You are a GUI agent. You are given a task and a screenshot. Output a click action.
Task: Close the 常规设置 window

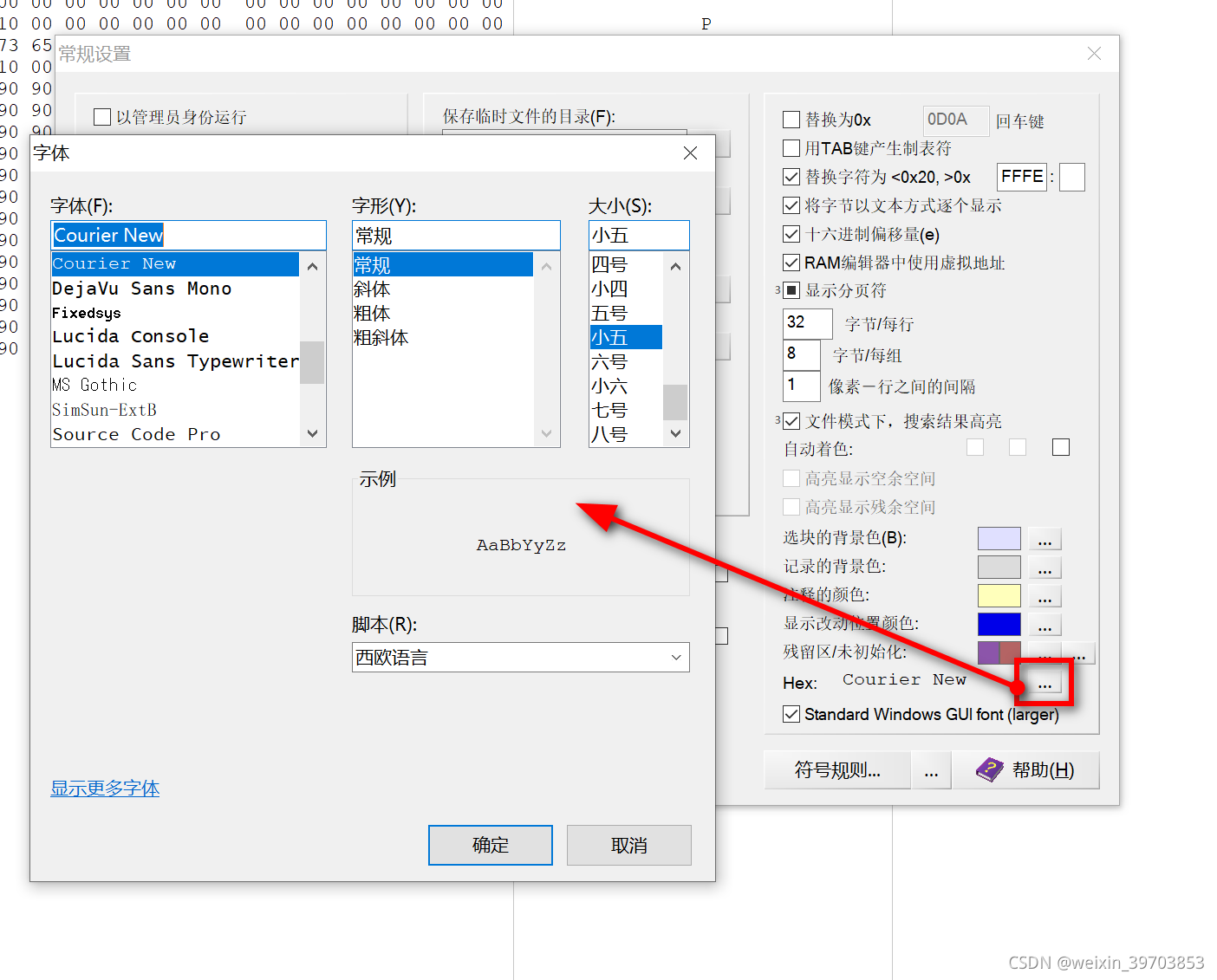(1094, 54)
